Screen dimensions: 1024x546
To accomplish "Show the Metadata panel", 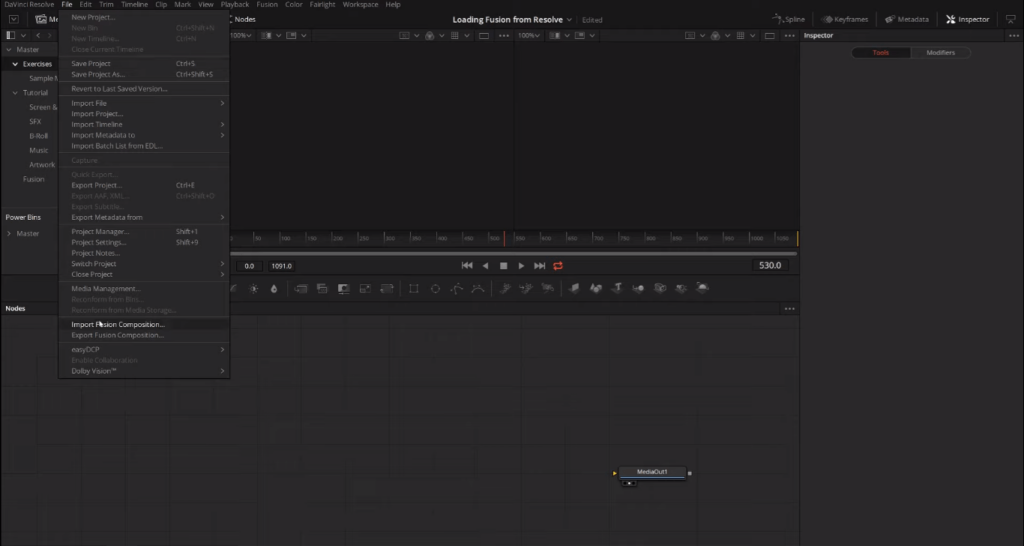I will click(x=906, y=19).
